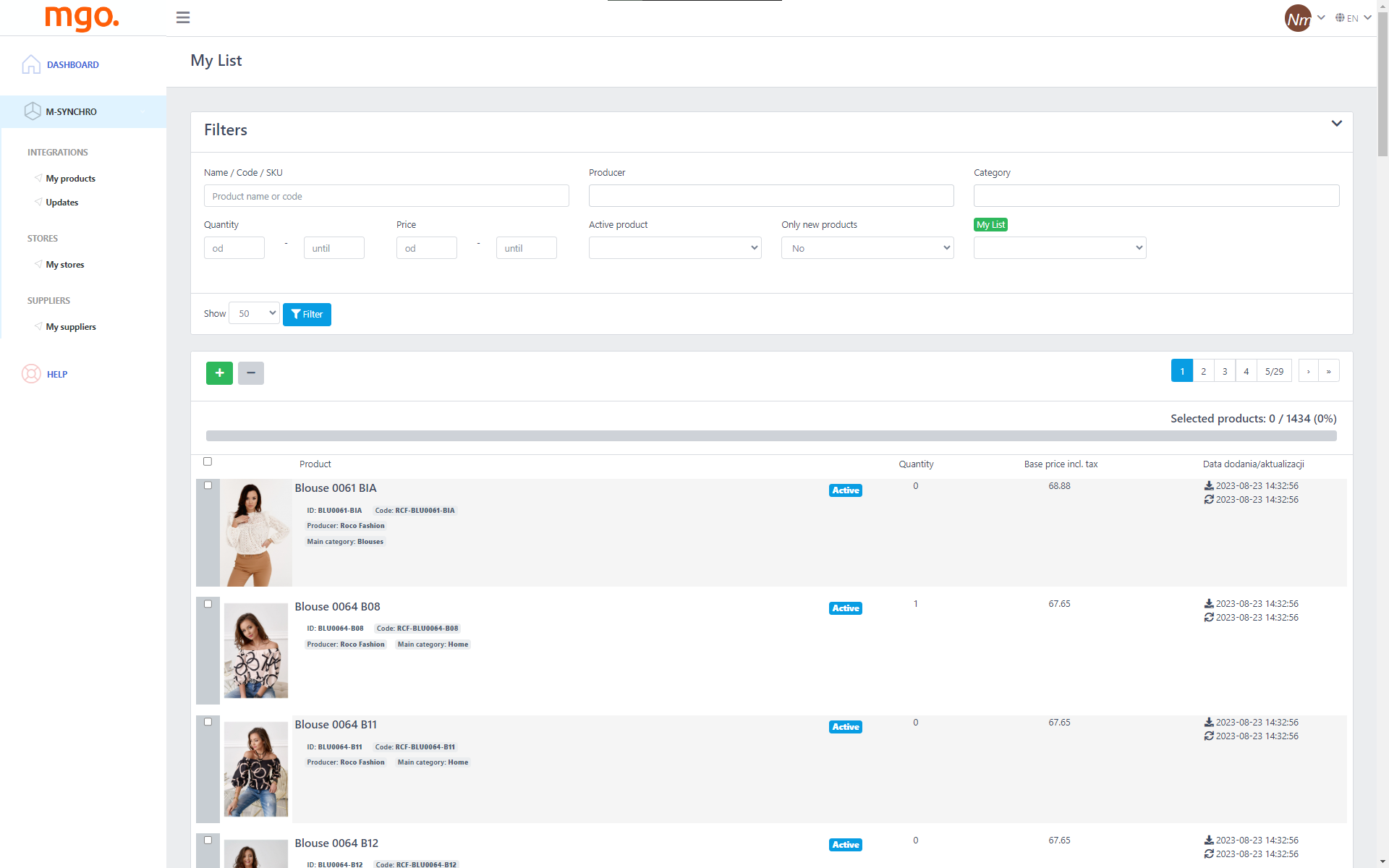The width and height of the screenshot is (1389, 868).
Task: Click refresh-date icon for Blouse 0061 BIA
Action: [1209, 500]
